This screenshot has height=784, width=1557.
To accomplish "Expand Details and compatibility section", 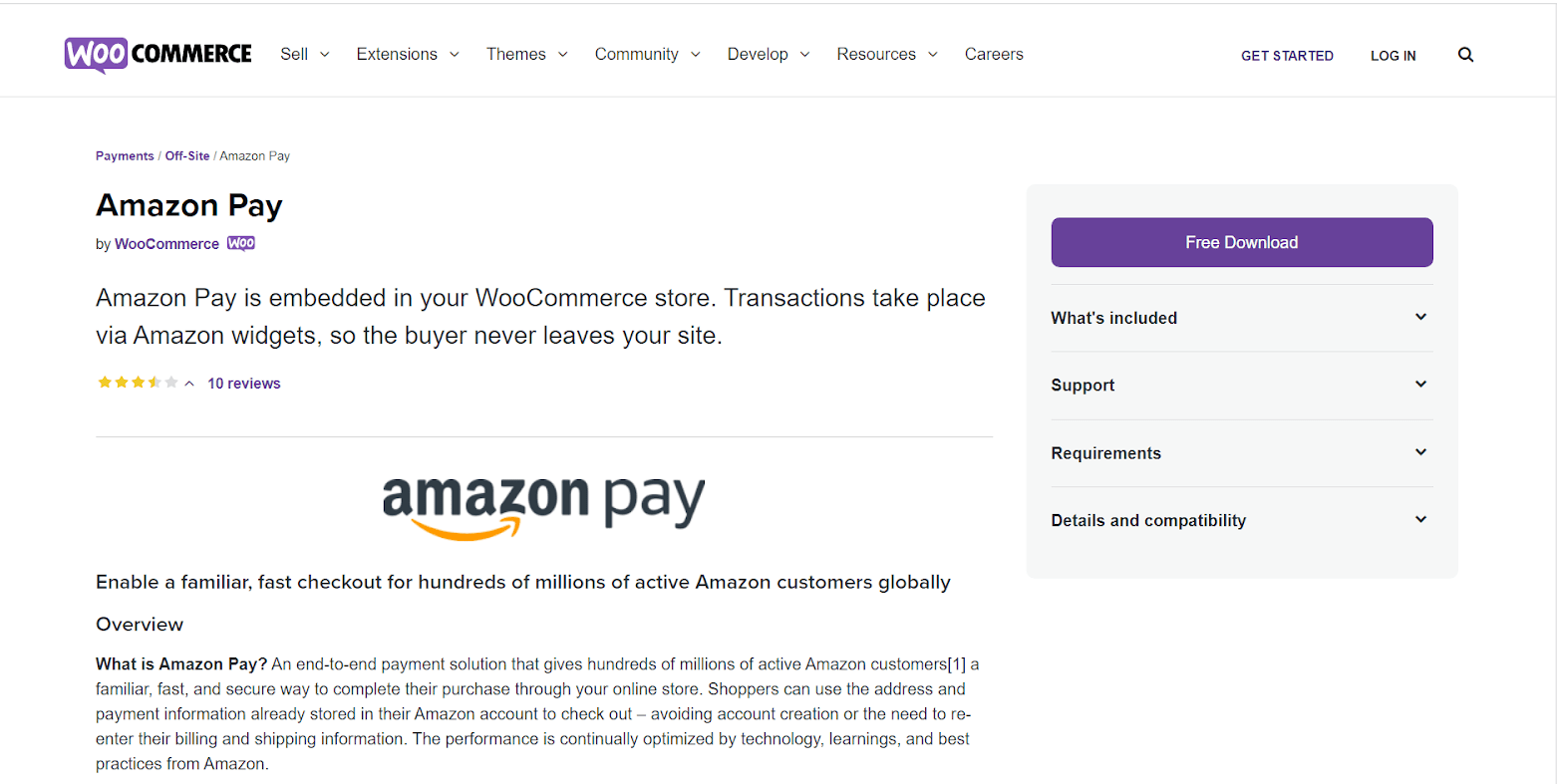I will tap(1241, 520).
